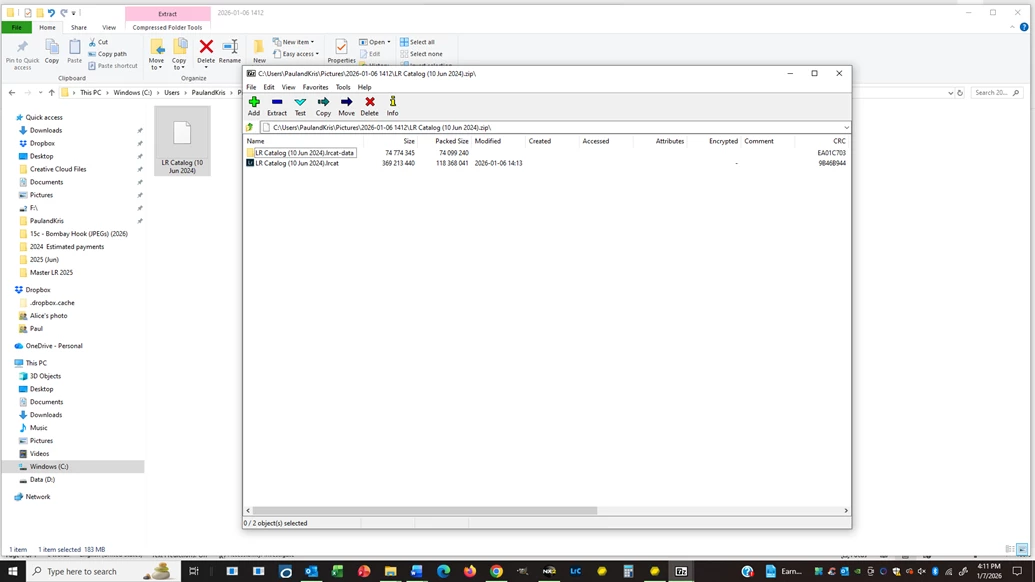
Task: Switch to the Explorer View ribbon tab
Action: click(109, 28)
